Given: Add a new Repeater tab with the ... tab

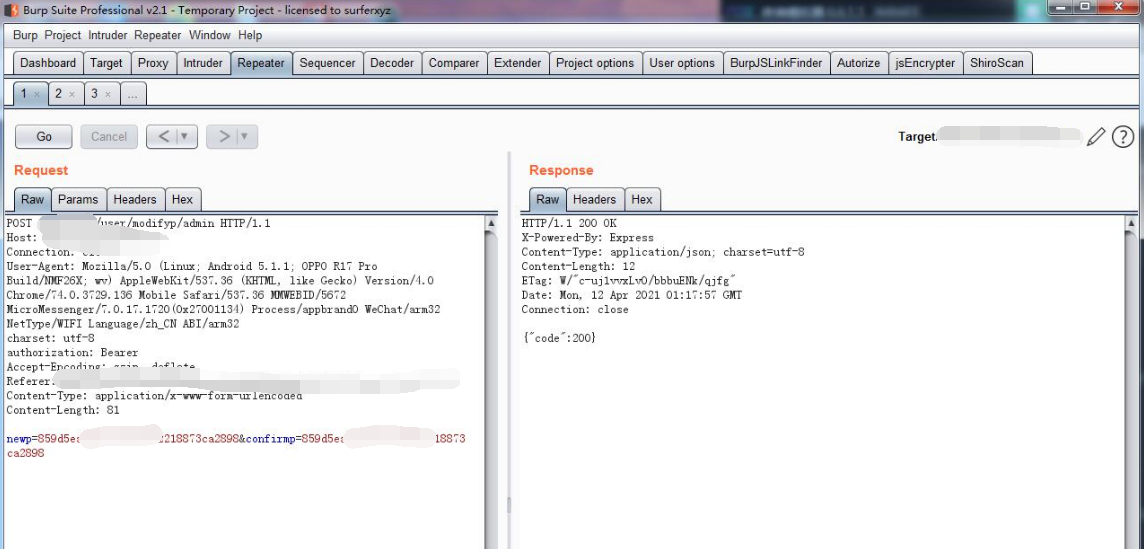Looking at the screenshot, I should pyautogui.click(x=134, y=94).
